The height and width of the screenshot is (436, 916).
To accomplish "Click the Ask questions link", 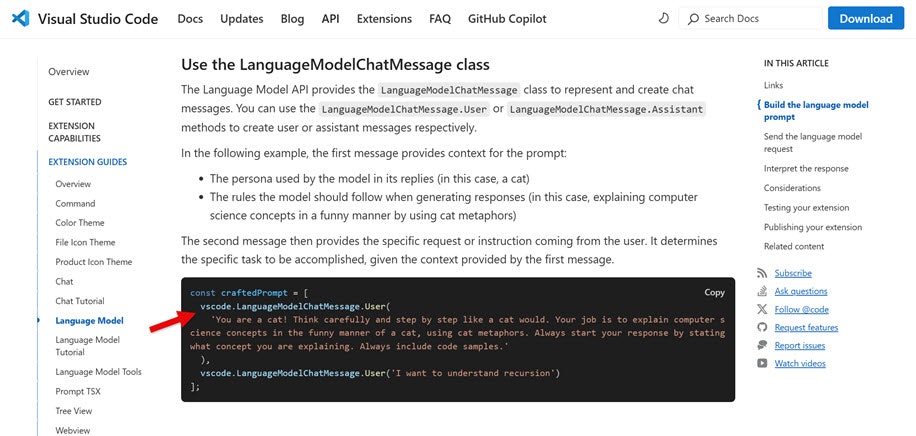I will pos(801,291).
